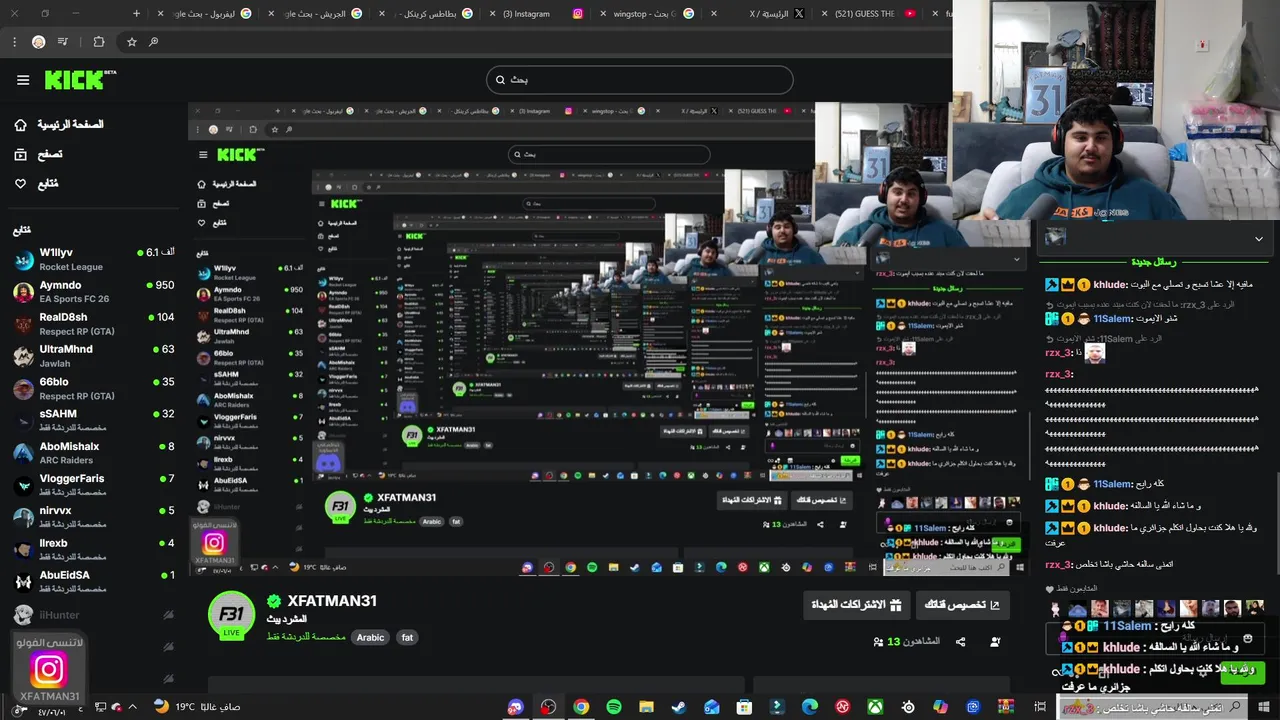1280x720 pixels.
Task: Click the KICK logo in the main header
Action: [80, 80]
